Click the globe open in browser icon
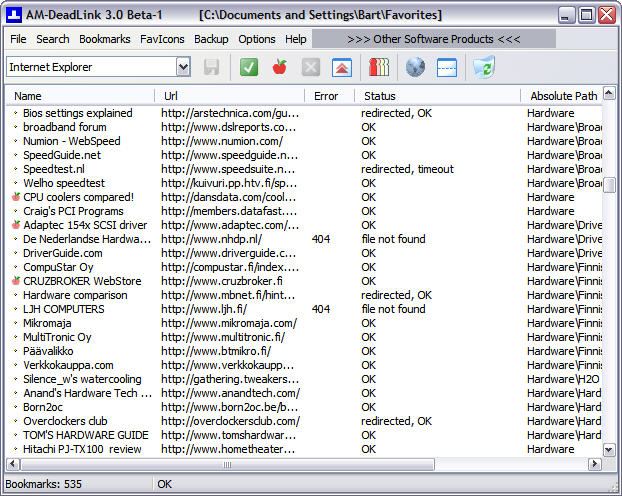The height and width of the screenshot is (496, 622). (x=415, y=67)
